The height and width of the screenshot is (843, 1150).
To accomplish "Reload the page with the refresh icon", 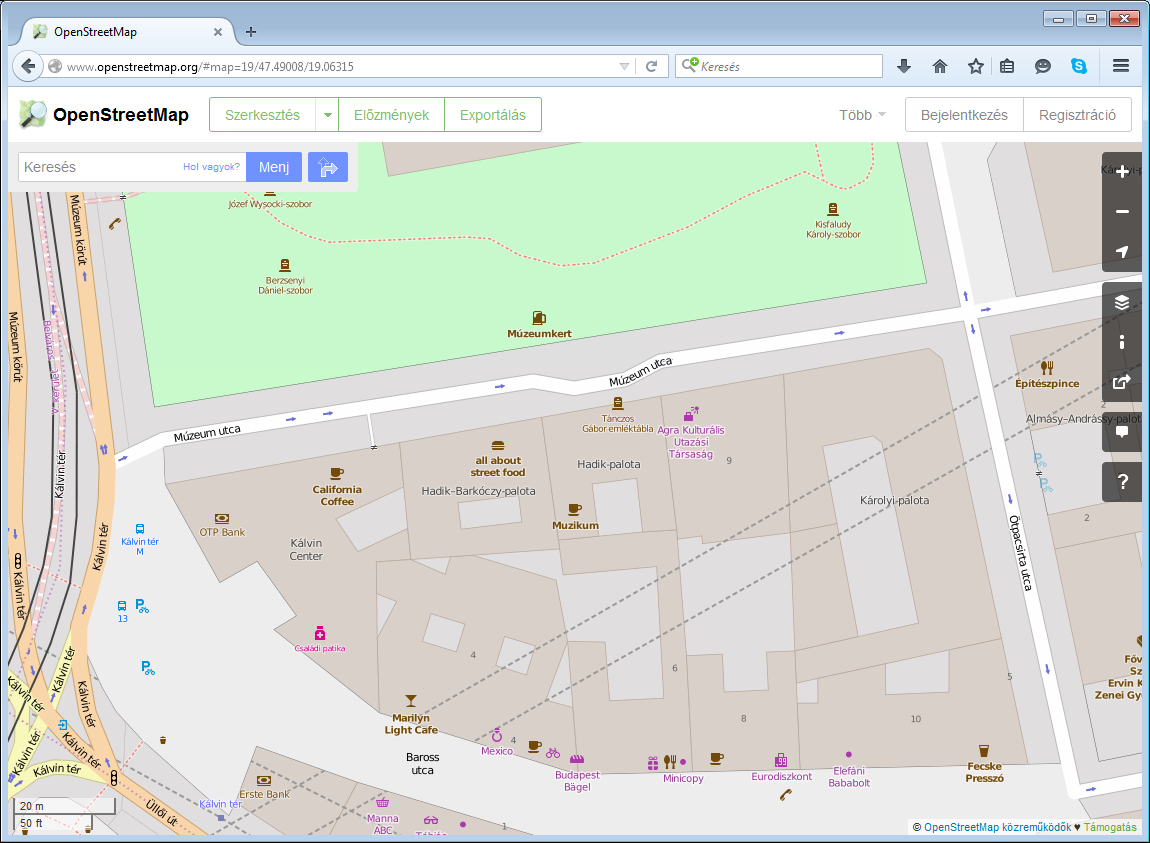I will pos(651,66).
